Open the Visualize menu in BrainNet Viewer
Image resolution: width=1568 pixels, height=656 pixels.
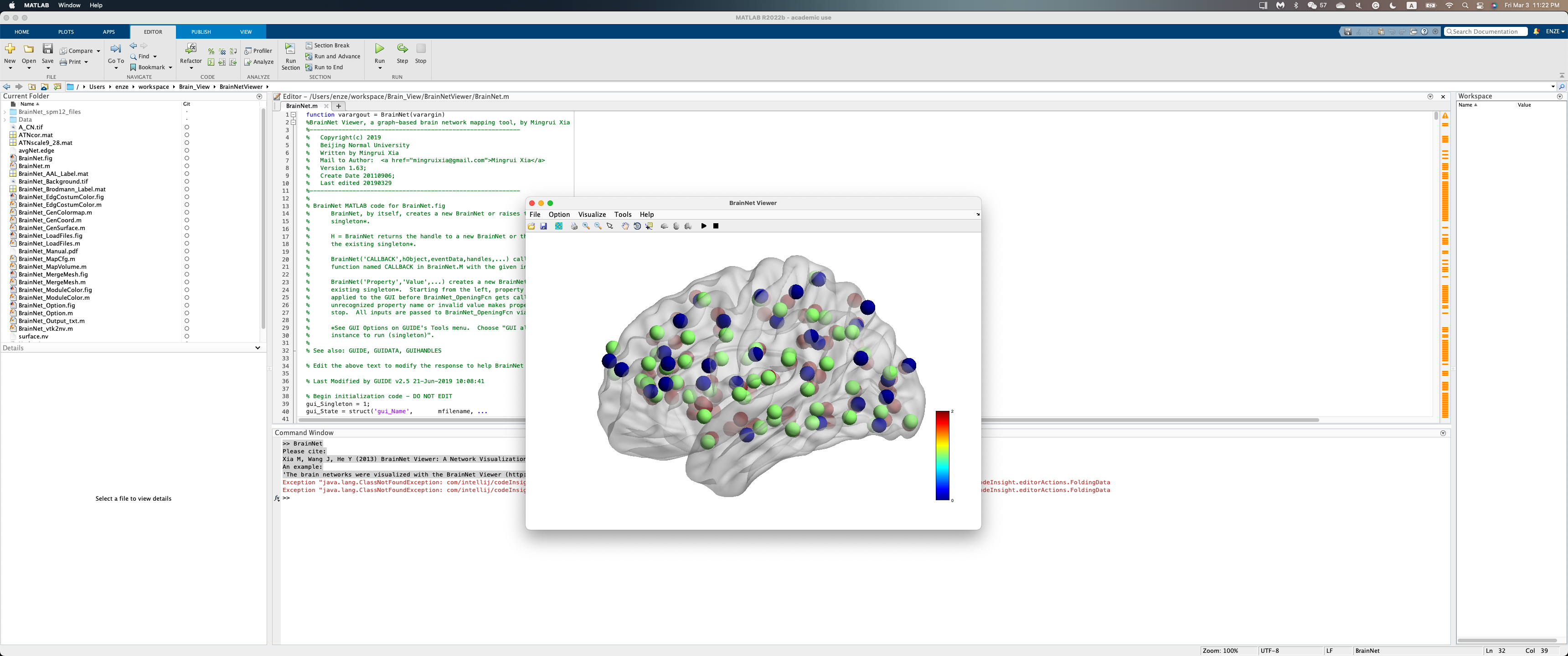[x=591, y=214]
